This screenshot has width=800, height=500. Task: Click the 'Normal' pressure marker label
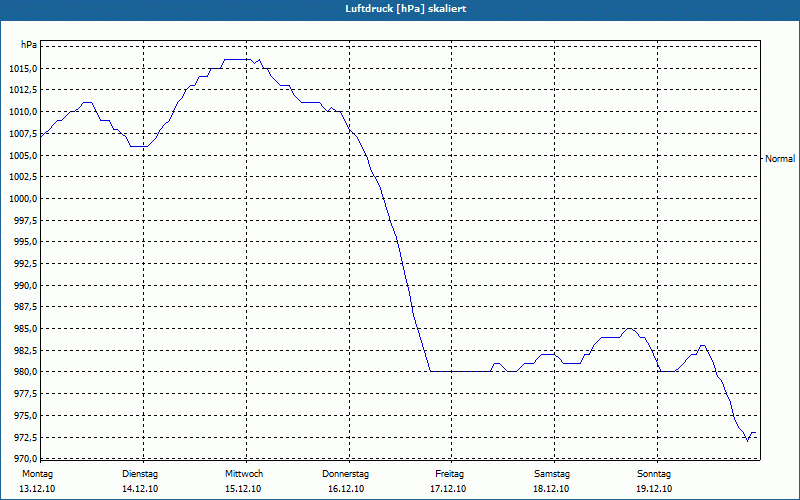780,159
